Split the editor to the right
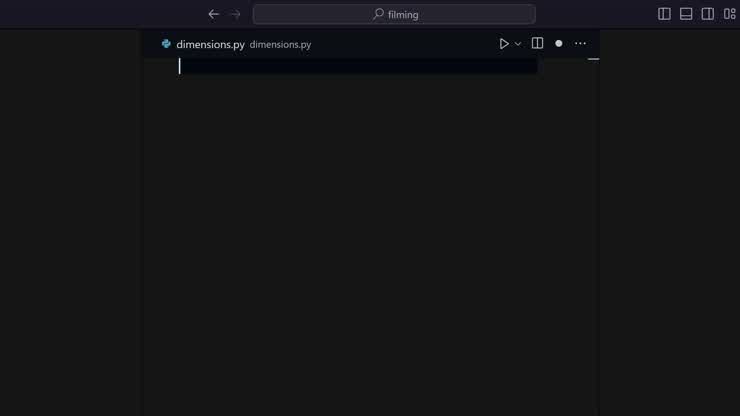 [537, 43]
